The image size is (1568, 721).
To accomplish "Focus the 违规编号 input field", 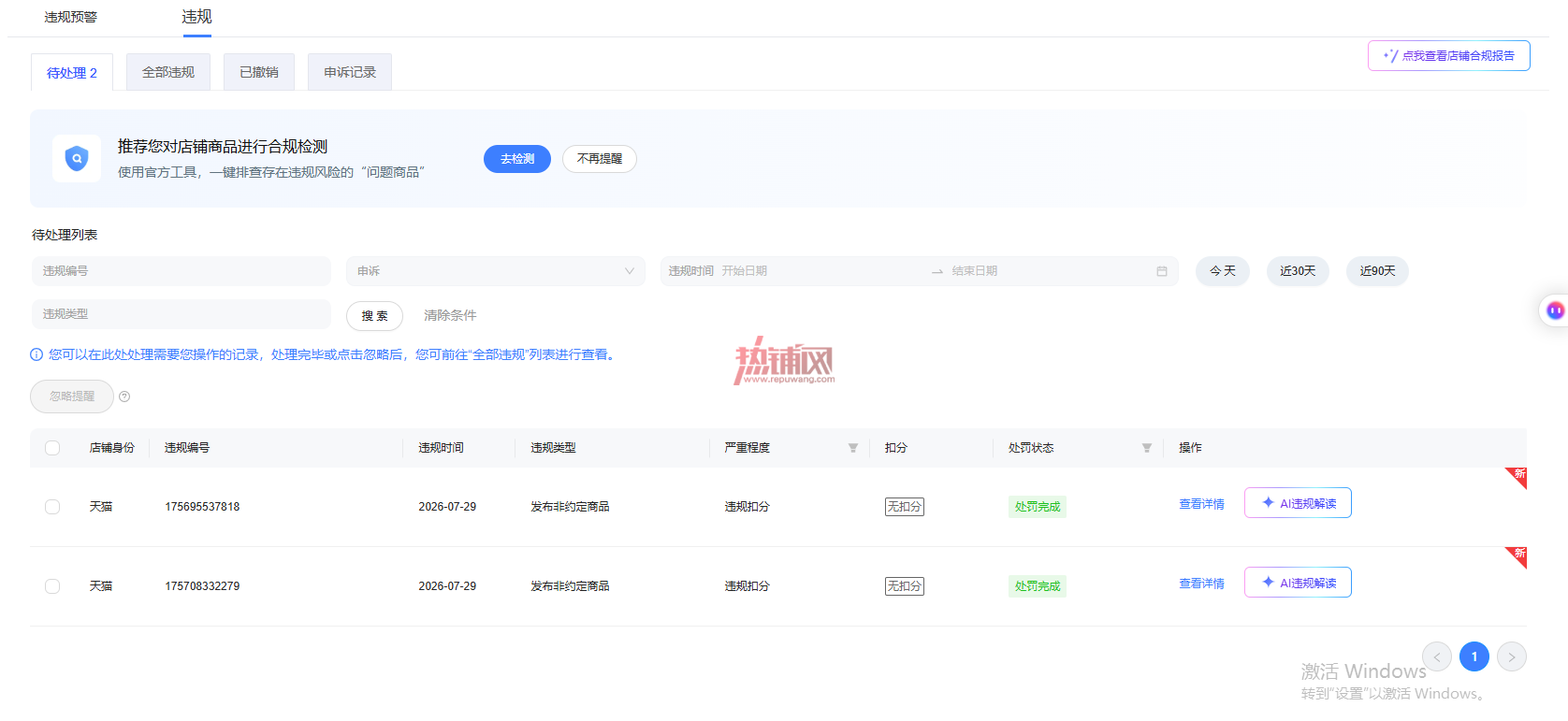I will tap(181, 271).
